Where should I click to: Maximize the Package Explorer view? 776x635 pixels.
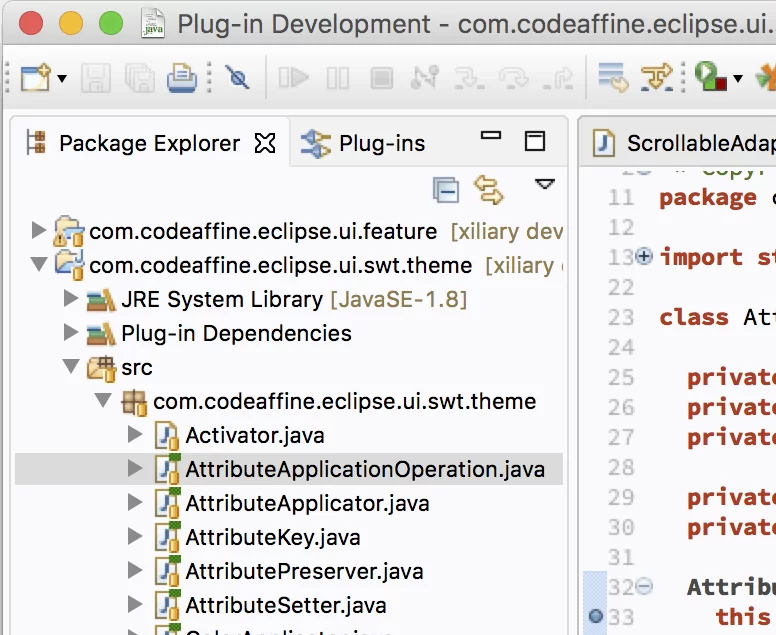tap(534, 142)
